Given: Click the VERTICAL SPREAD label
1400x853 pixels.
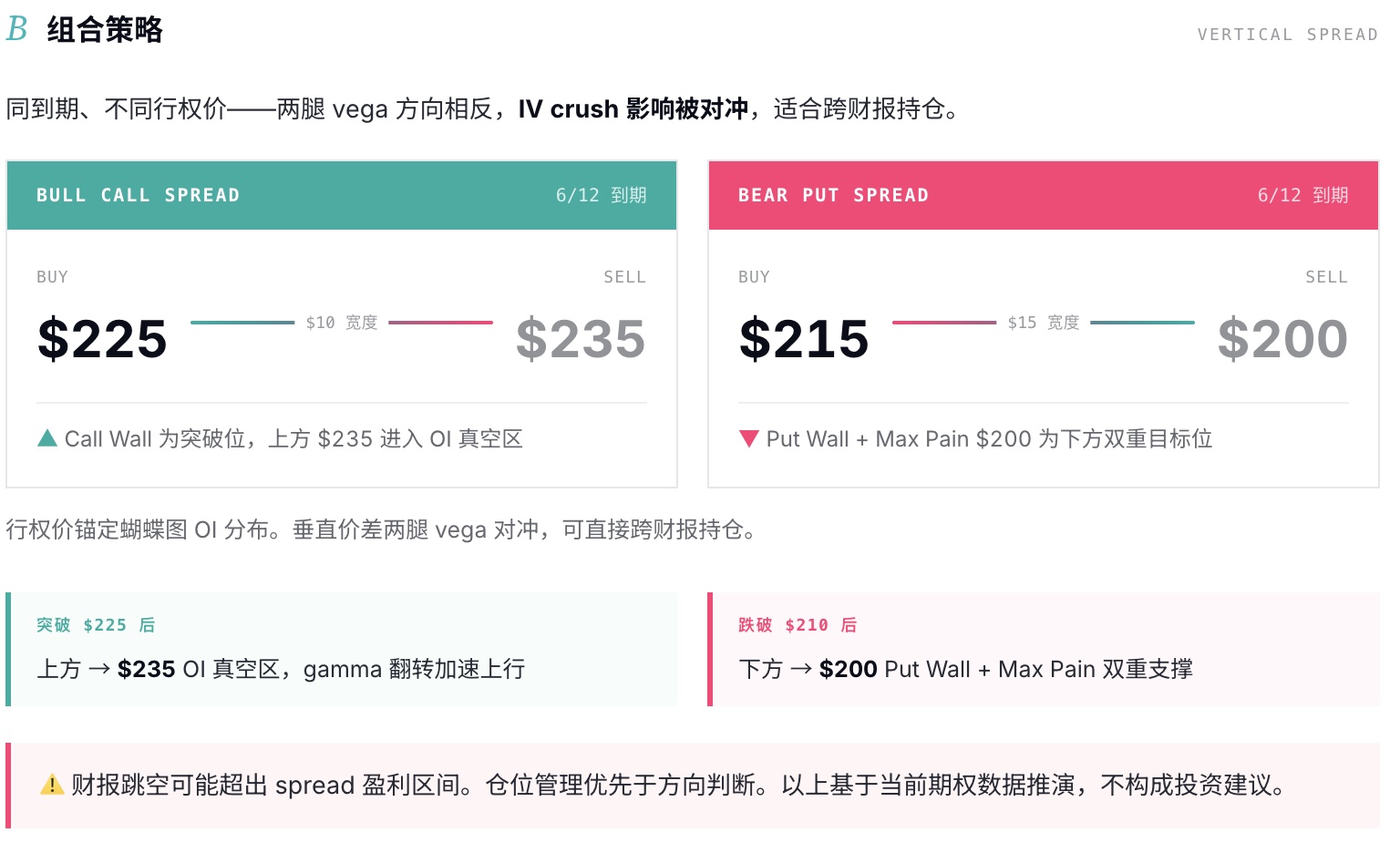Looking at the screenshot, I should (1287, 35).
